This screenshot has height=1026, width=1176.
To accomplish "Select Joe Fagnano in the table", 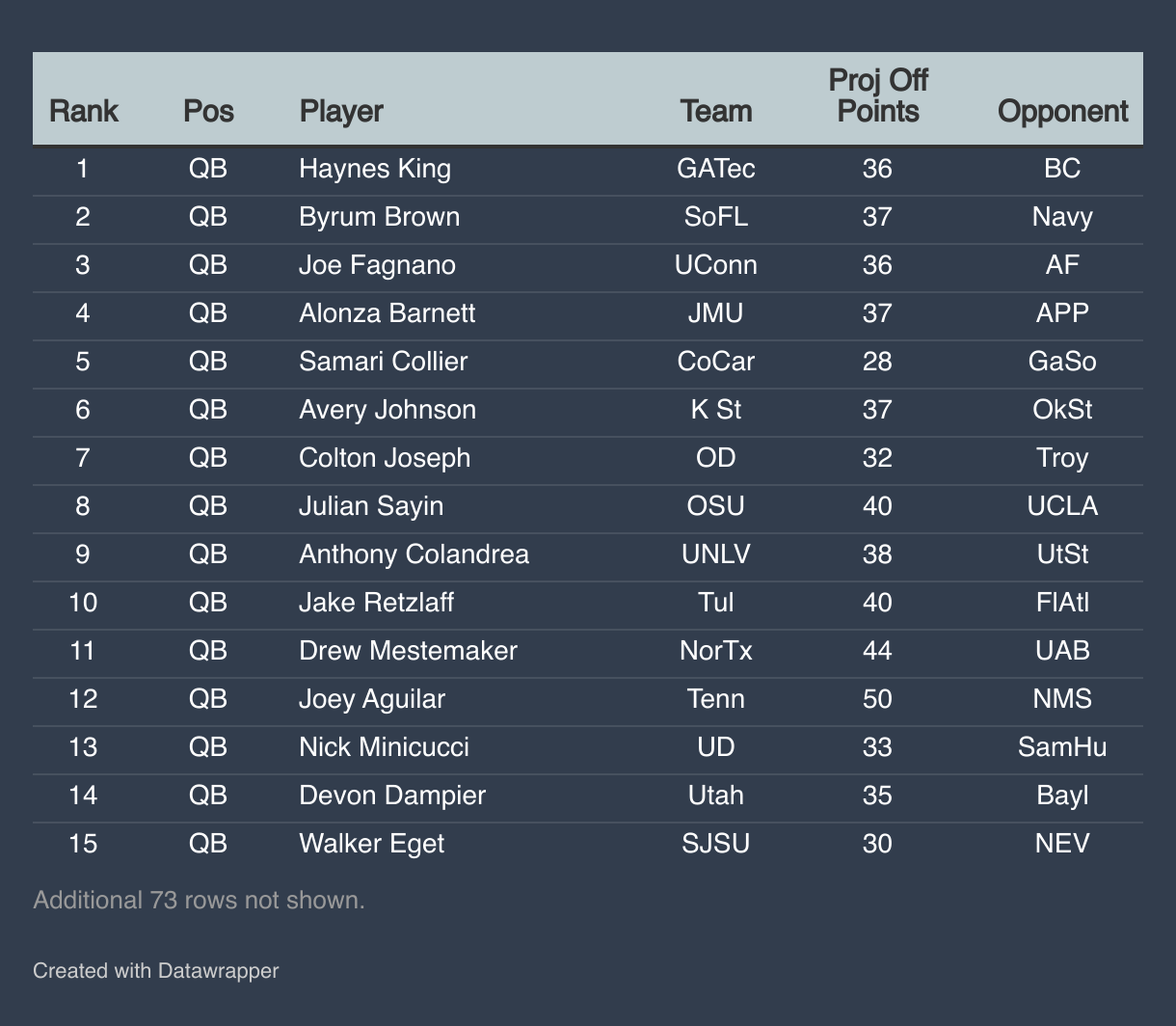I will tap(377, 265).
